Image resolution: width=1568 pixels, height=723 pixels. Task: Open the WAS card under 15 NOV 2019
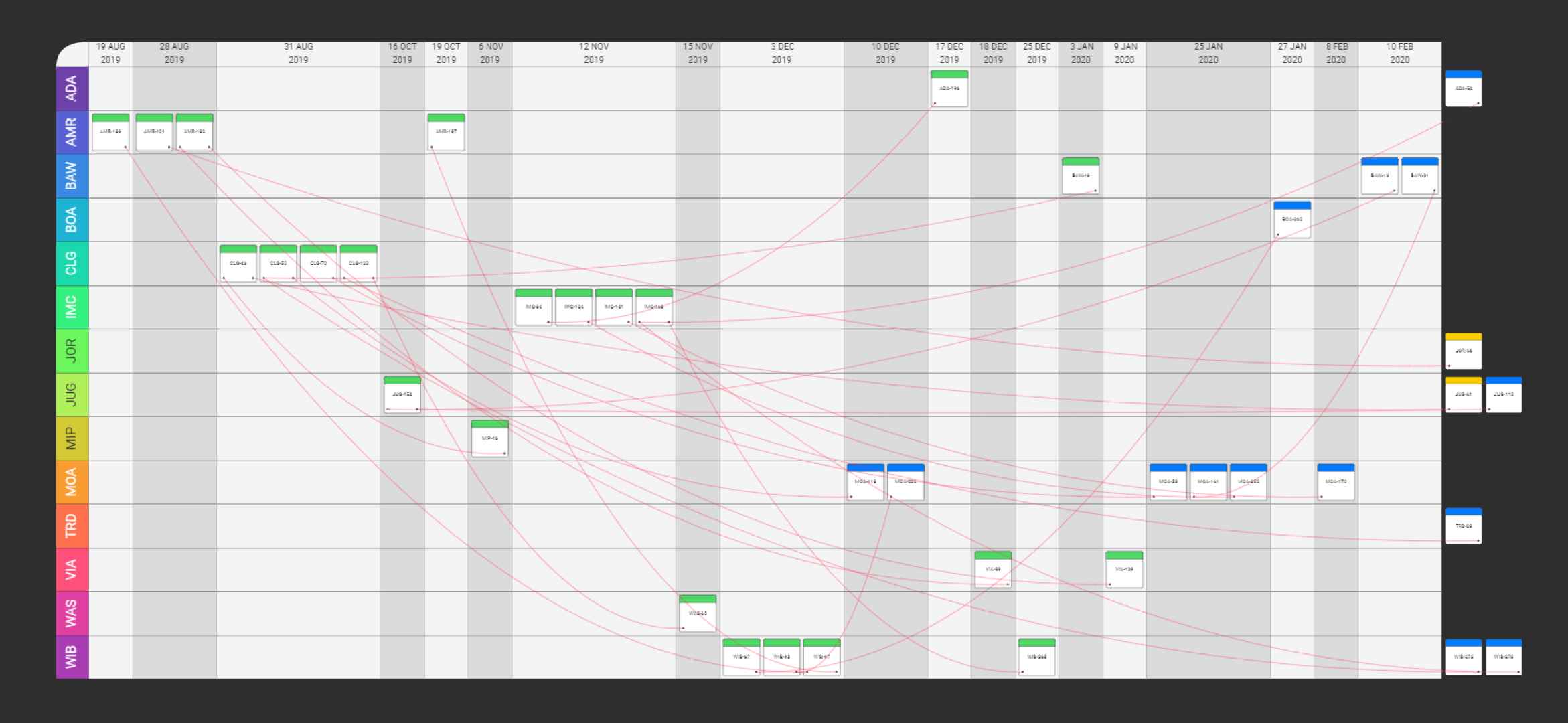click(x=698, y=613)
